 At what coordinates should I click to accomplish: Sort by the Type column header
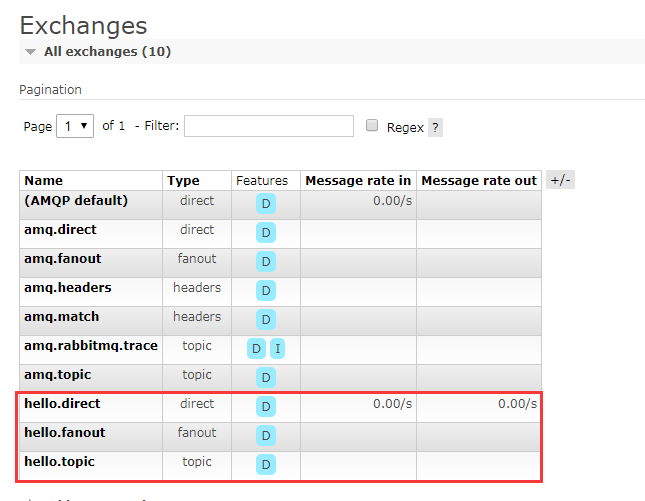(x=183, y=181)
